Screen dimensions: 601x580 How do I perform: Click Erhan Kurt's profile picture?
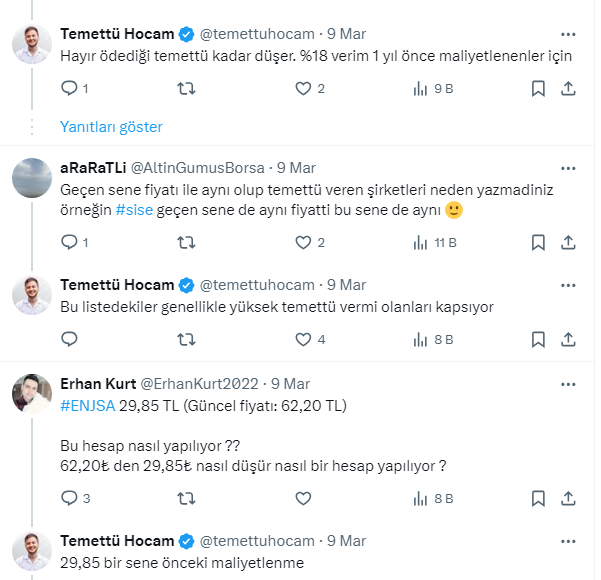(x=32, y=394)
